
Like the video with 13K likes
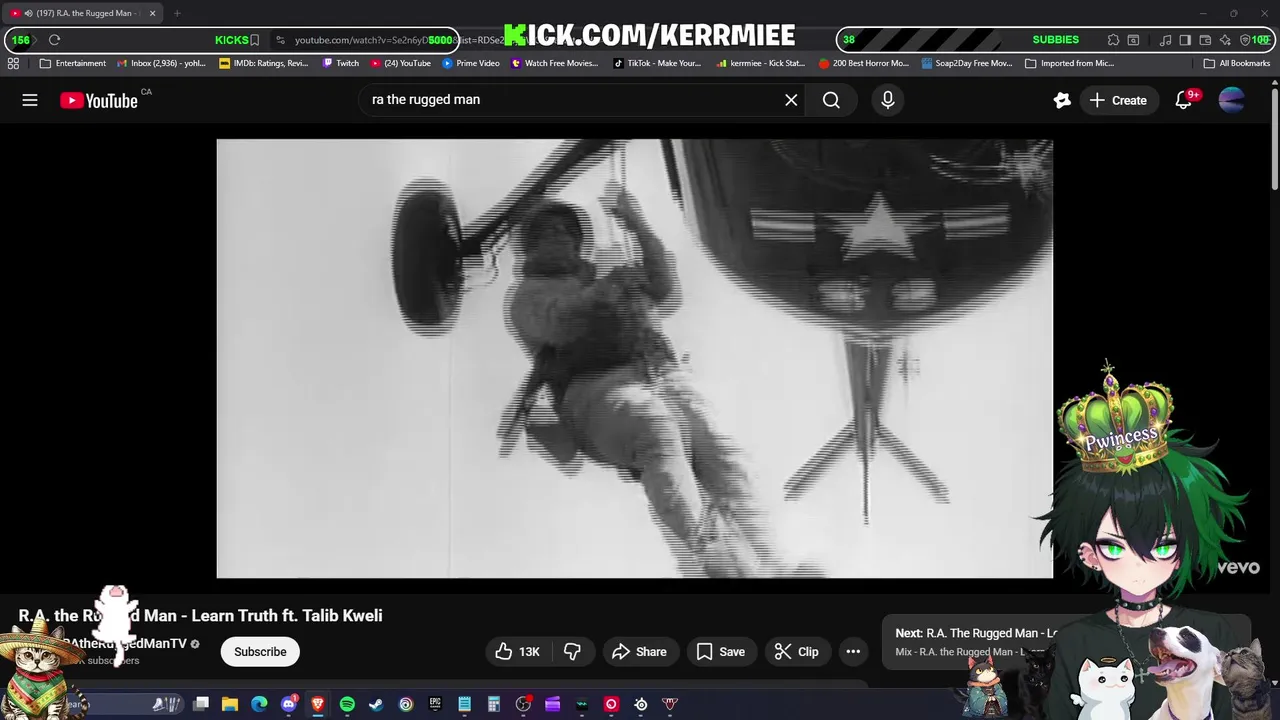coord(517,652)
